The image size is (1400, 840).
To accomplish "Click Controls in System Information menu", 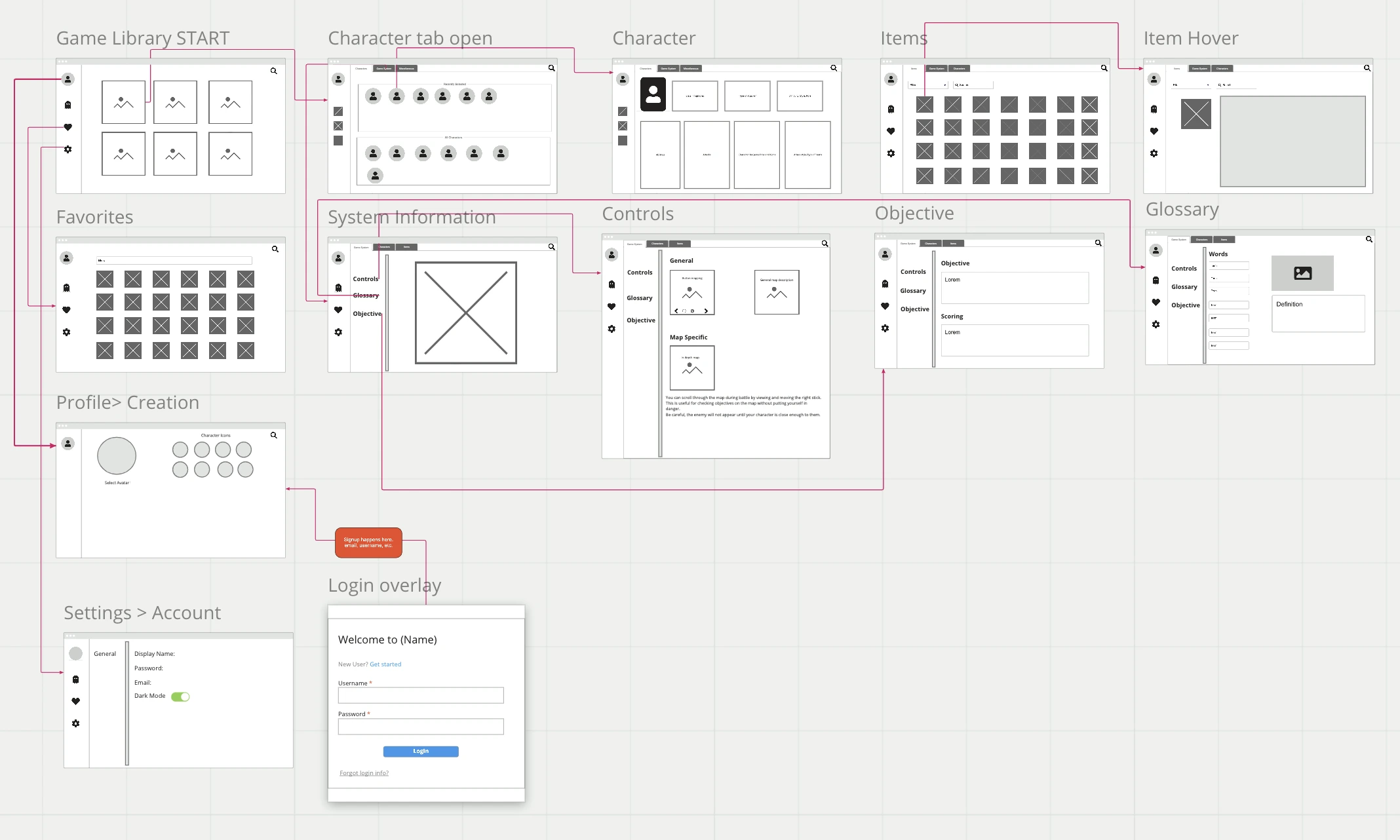I will pos(365,279).
